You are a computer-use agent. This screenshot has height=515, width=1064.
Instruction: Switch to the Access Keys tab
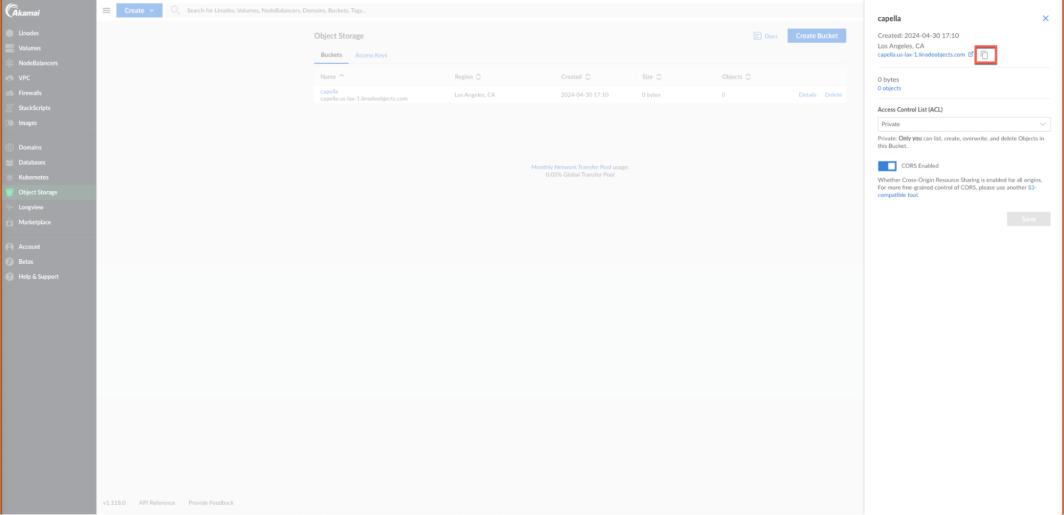tap(371, 55)
